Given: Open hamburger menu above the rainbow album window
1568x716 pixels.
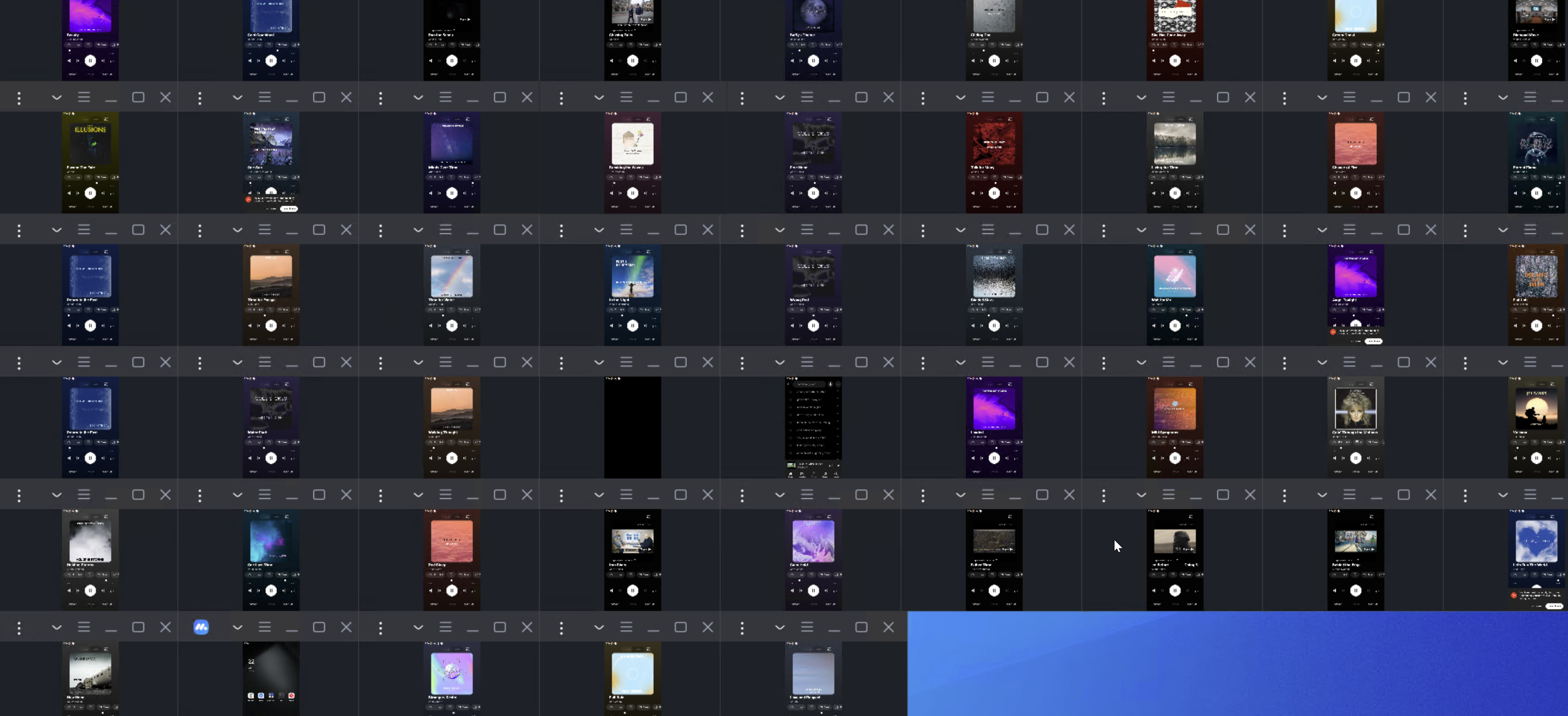Looking at the screenshot, I should pyautogui.click(x=446, y=230).
